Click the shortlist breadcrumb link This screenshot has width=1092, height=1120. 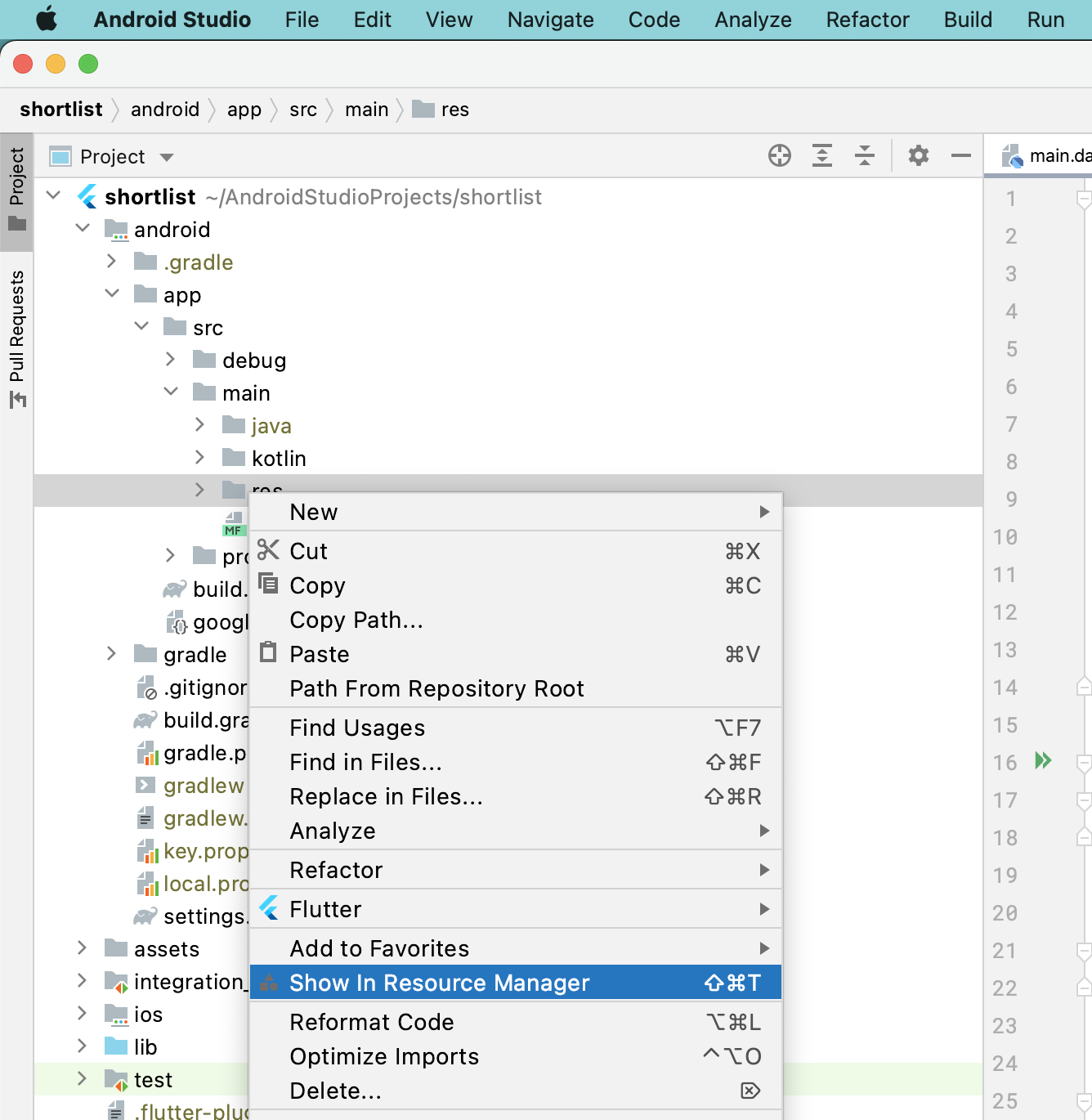pos(61,109)
